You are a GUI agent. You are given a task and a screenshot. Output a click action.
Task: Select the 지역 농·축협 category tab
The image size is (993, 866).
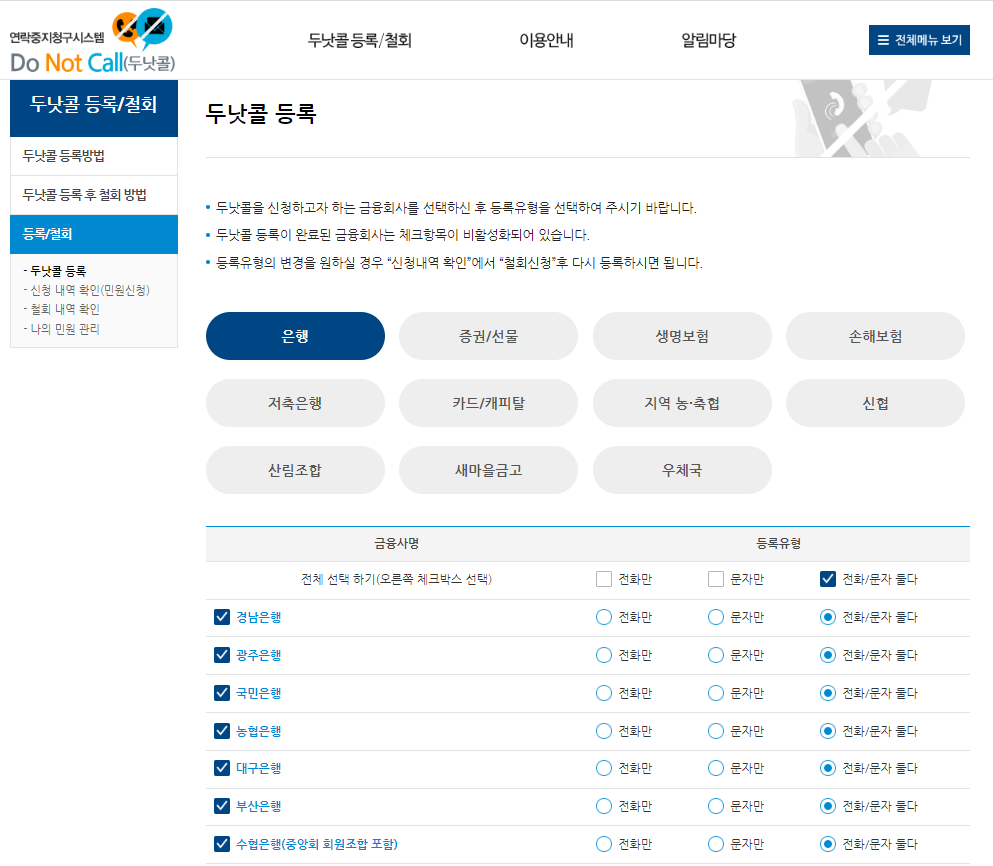(682, 403)
